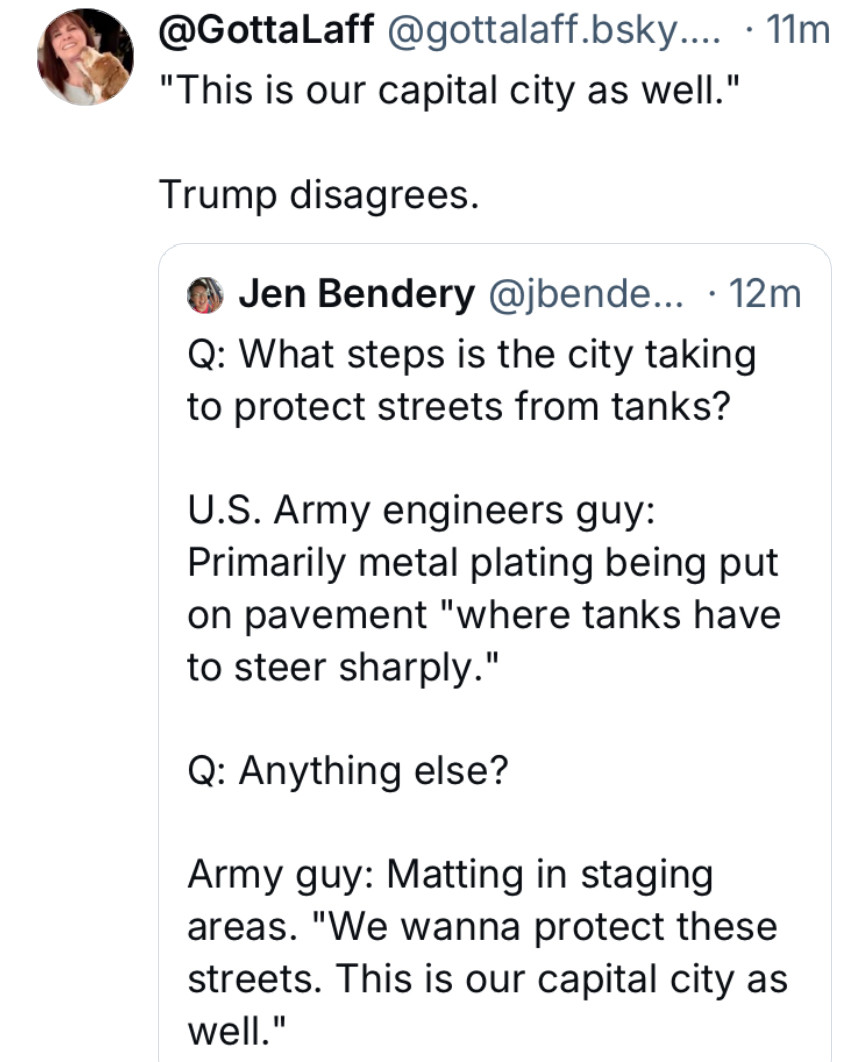
Task: Click the "Primarily metal plating being put" line
Action: click(x=482, y=561)
